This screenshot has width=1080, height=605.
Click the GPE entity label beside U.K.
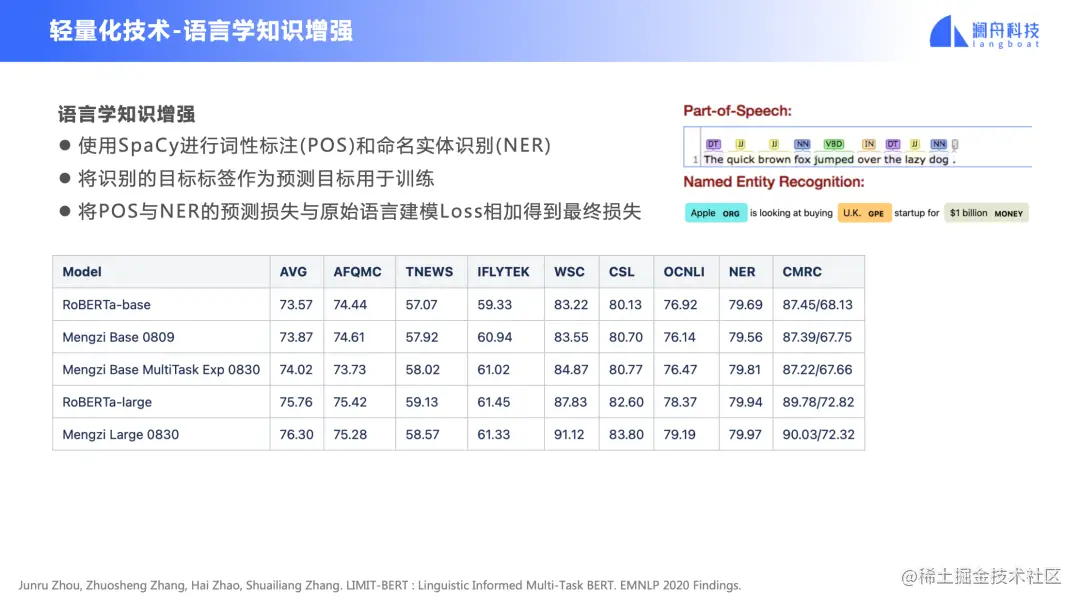[875, 214]
